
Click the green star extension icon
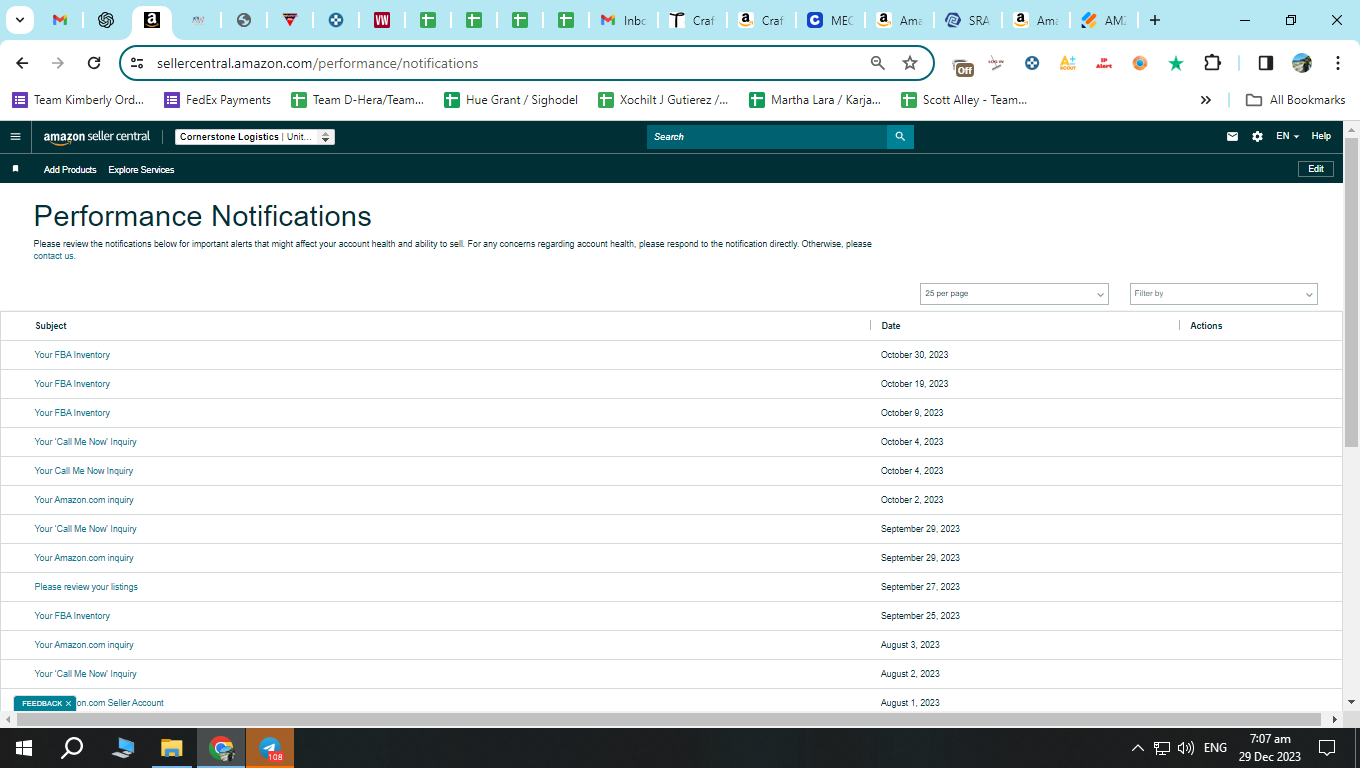(x=1176, y=63)
